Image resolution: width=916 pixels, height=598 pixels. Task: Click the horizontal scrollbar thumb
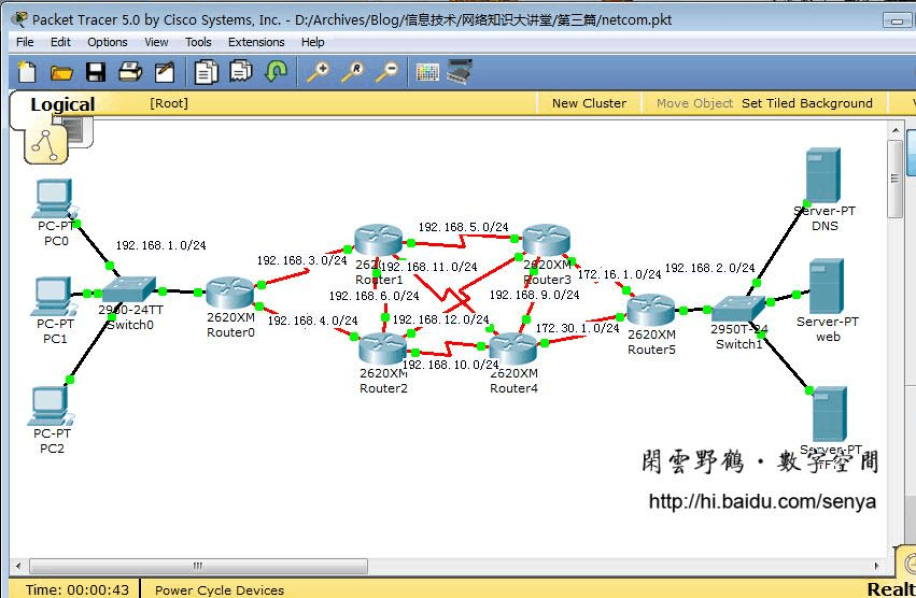click(198, 566)
